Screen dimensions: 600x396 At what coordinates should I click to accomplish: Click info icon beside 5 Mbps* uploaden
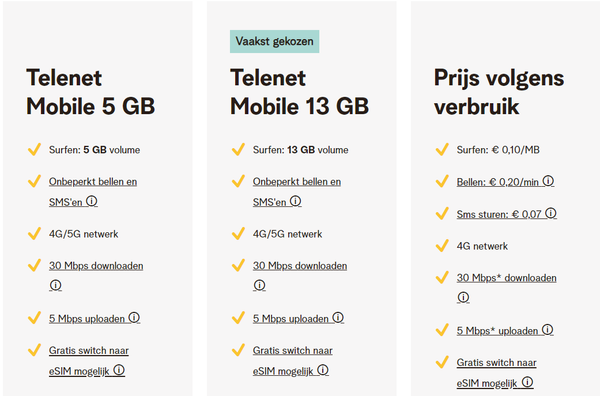[548, 329]
